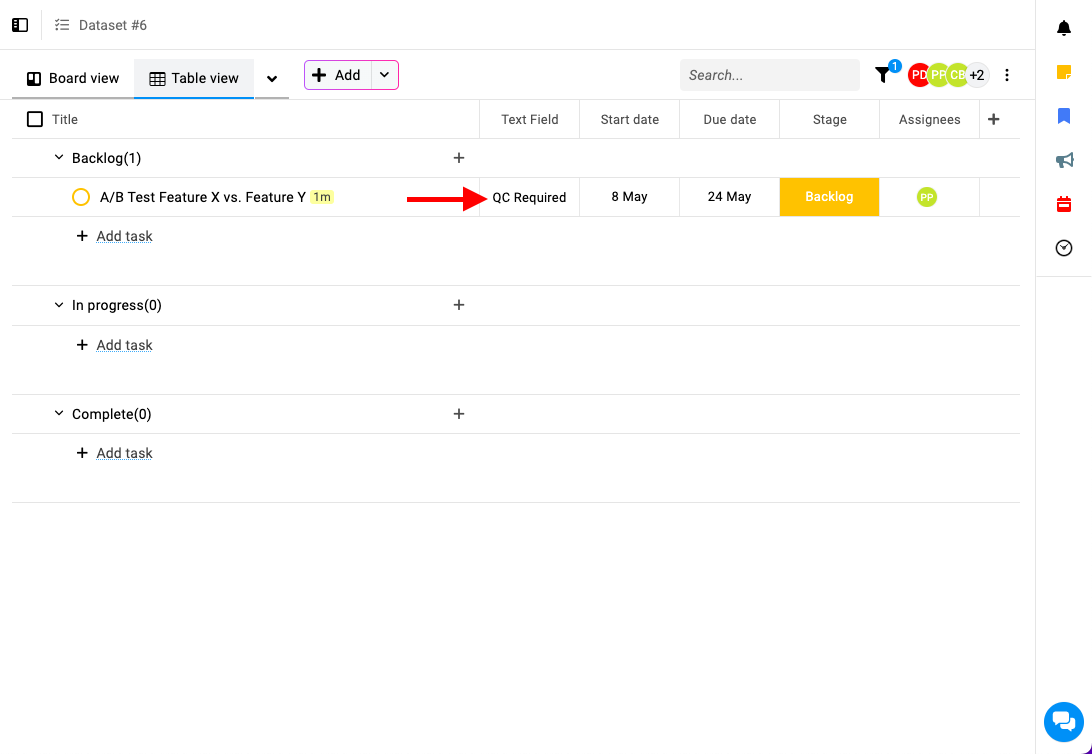Viewport: 1092px width, 754px height.
Task: Click the PP assignee avatar in task row
Action: click(926, 197)
